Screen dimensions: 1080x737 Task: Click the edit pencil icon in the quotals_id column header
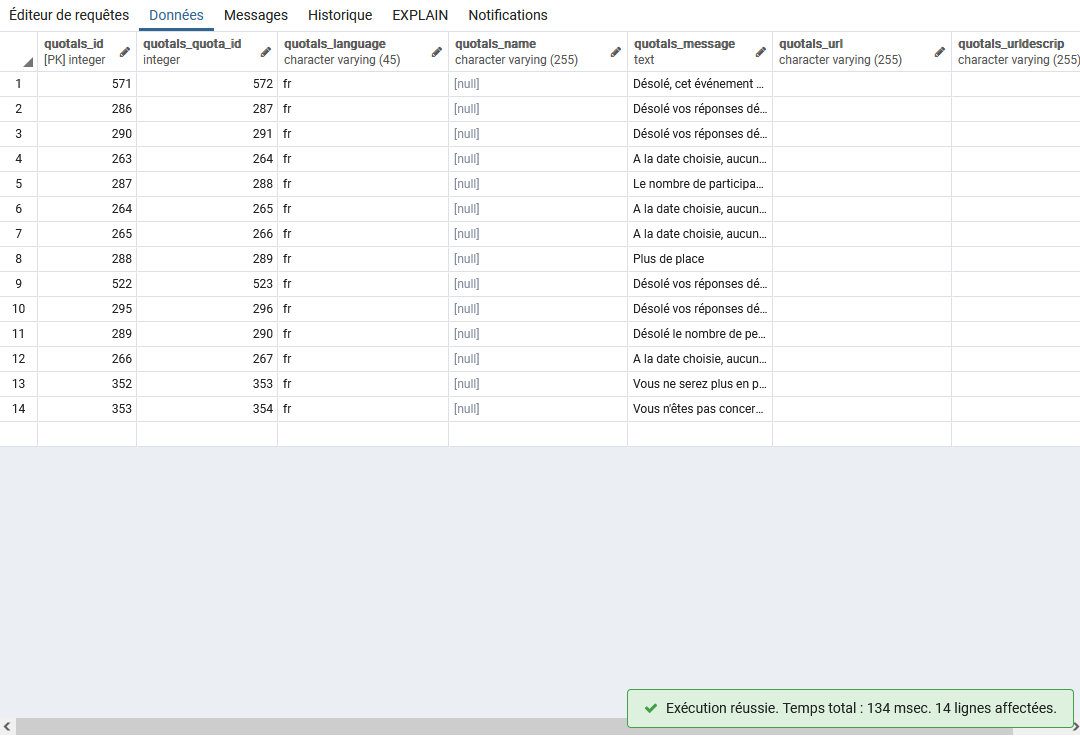125,52
